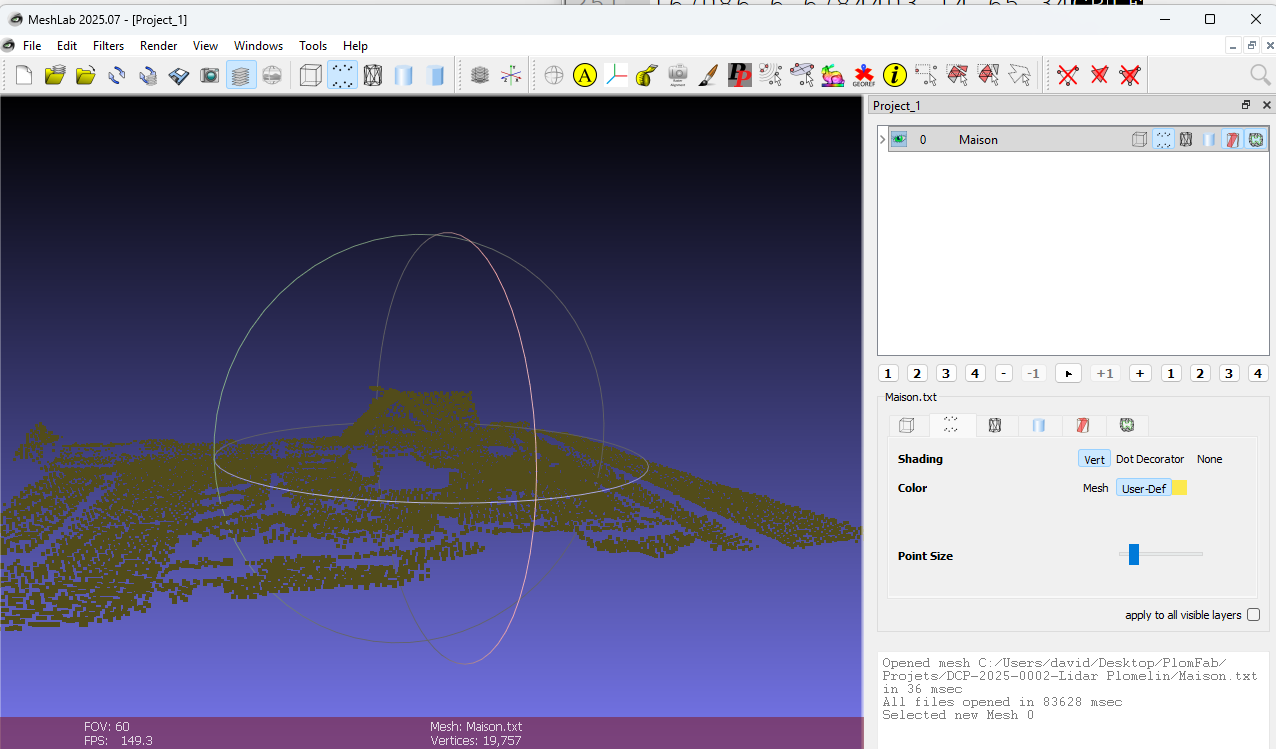Choose 'Mesh' color option
Image resolution: width=1276 pixels, height=749 pixels.
pos(1095,488)
